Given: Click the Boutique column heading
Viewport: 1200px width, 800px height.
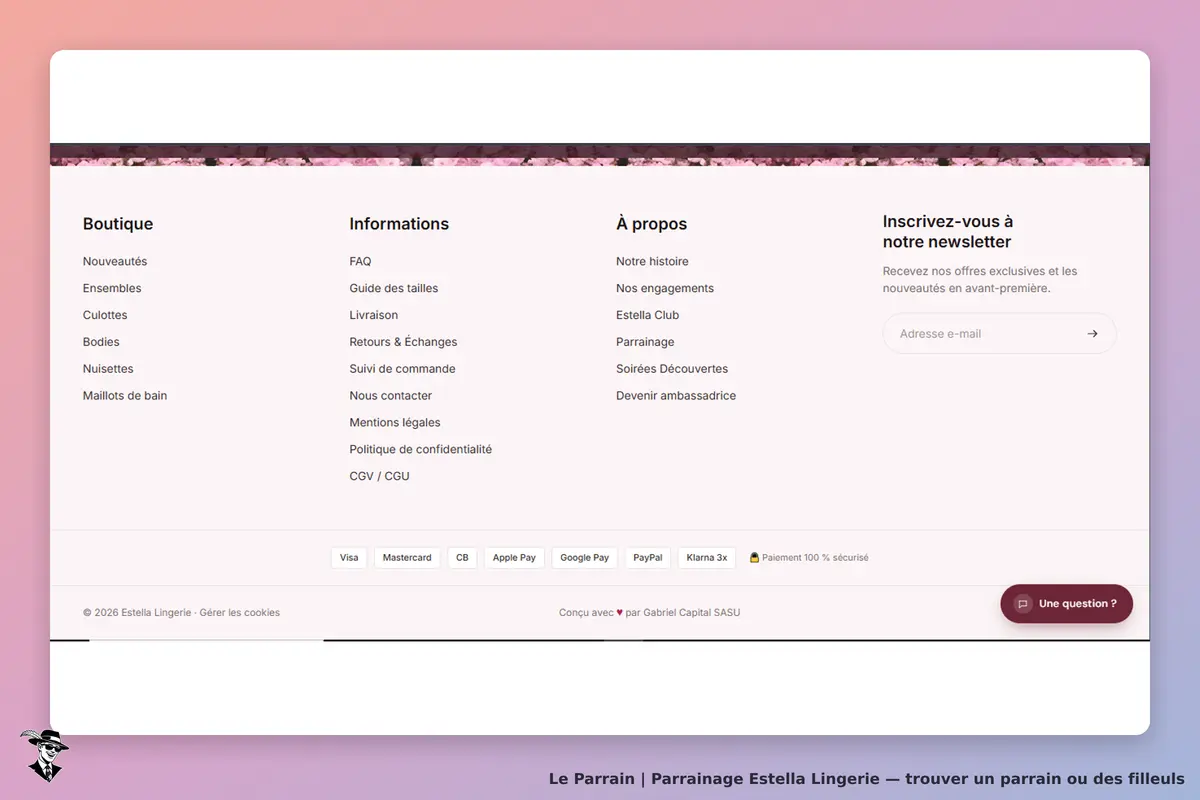Looking at the screenshot, I should pos(118,224).
